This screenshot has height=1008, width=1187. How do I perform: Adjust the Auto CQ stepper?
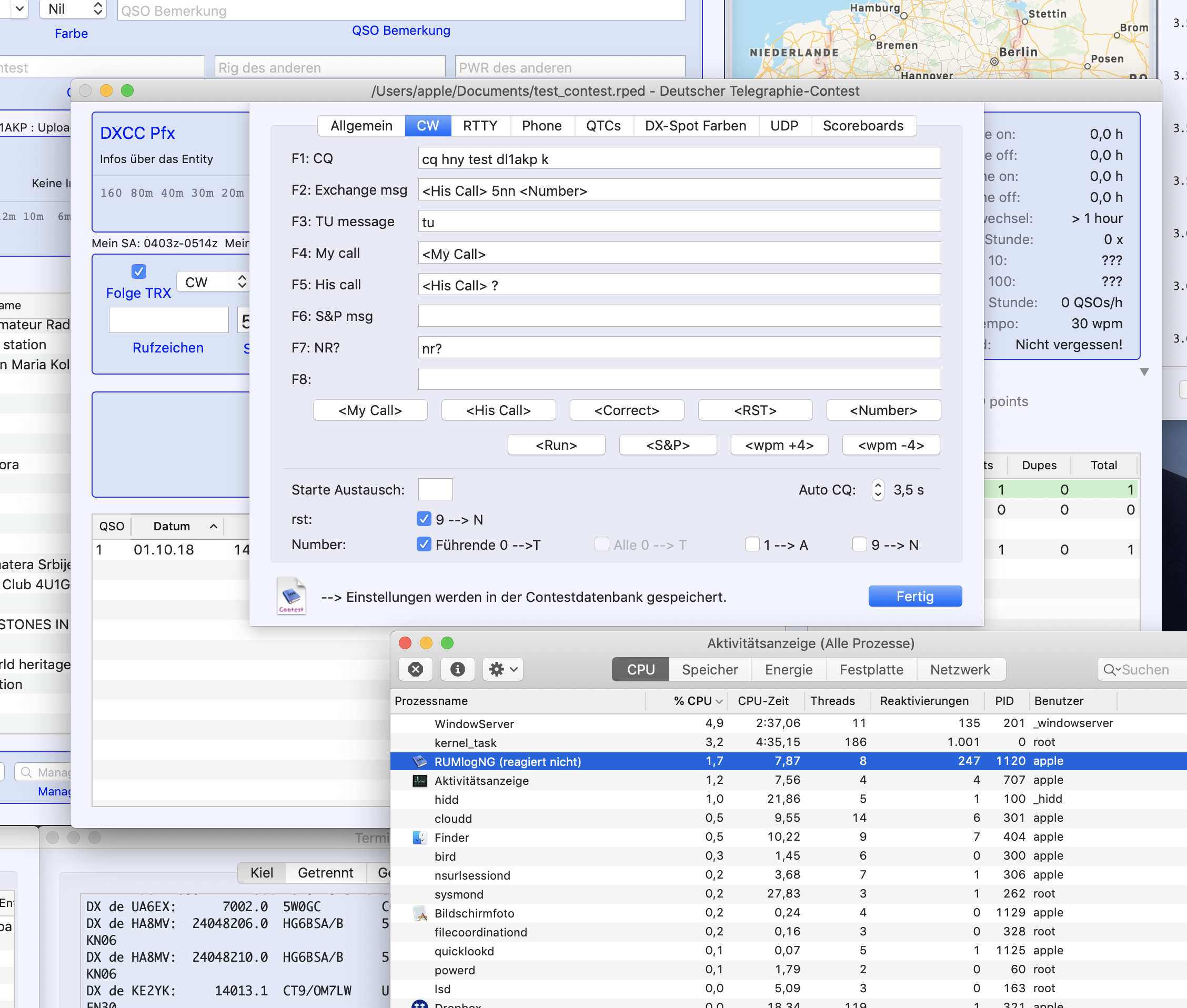point(877,490)
